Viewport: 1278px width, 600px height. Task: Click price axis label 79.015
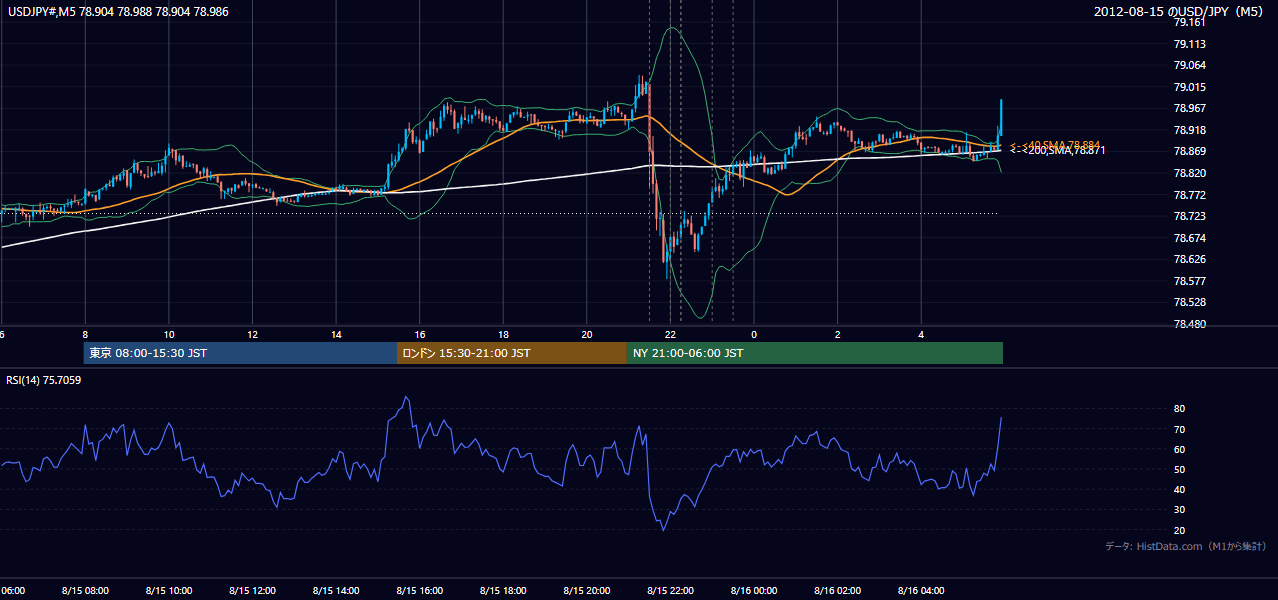tap(1189, 87)
